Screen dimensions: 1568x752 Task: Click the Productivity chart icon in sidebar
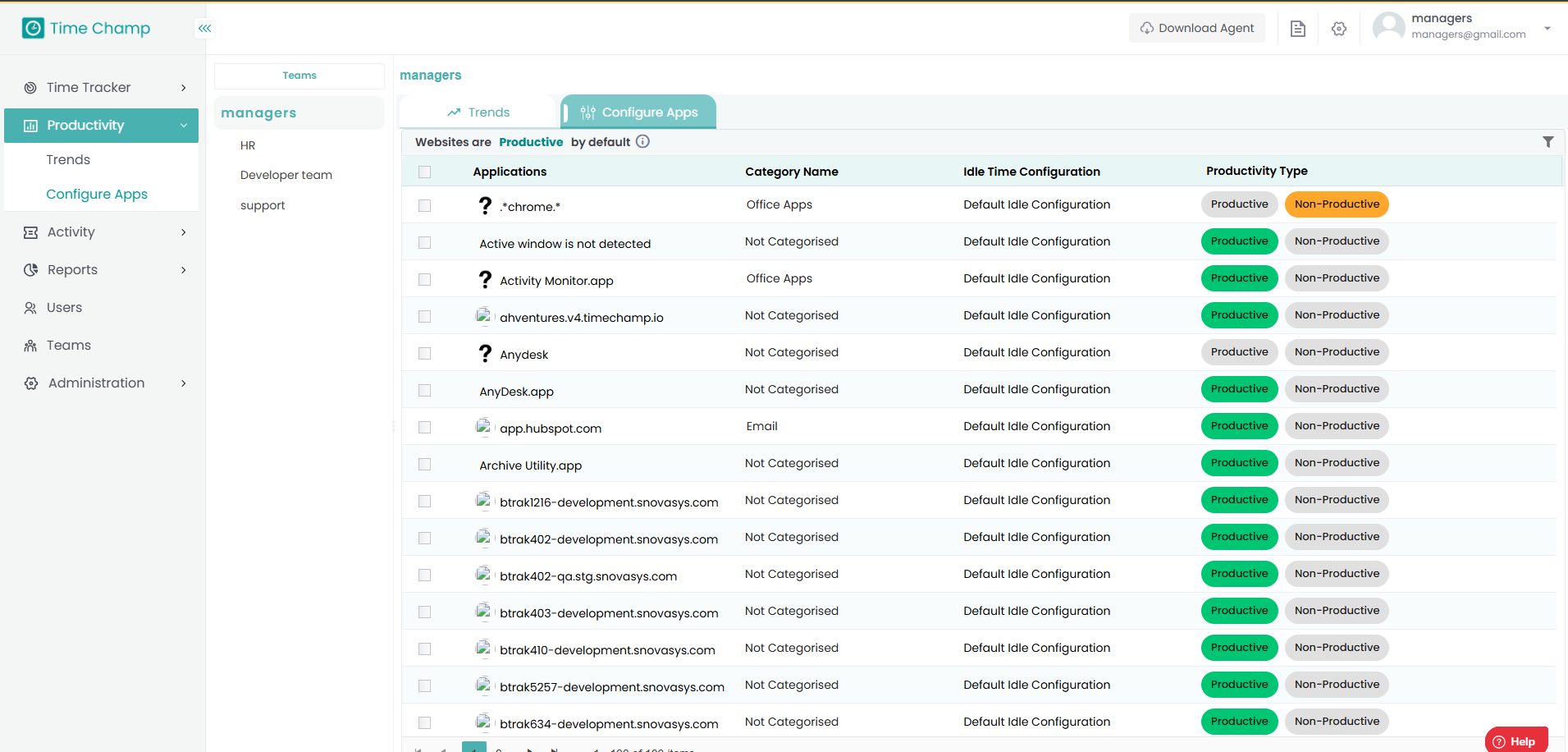pos(31,126)
